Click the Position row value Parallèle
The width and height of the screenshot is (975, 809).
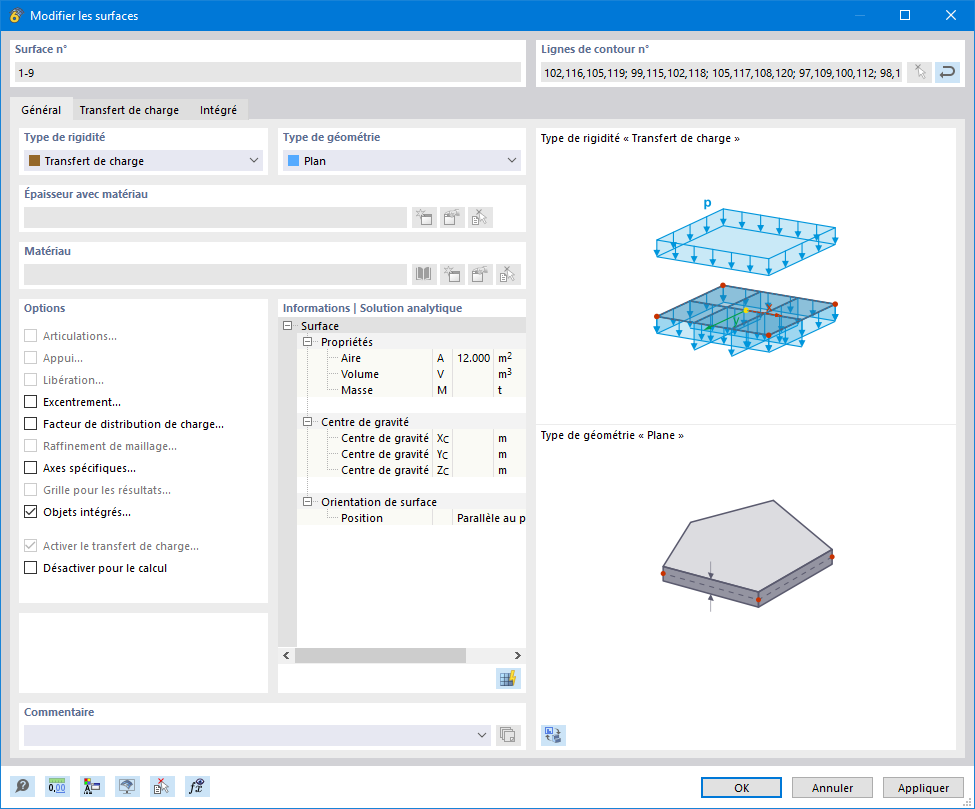pos(489,518)
